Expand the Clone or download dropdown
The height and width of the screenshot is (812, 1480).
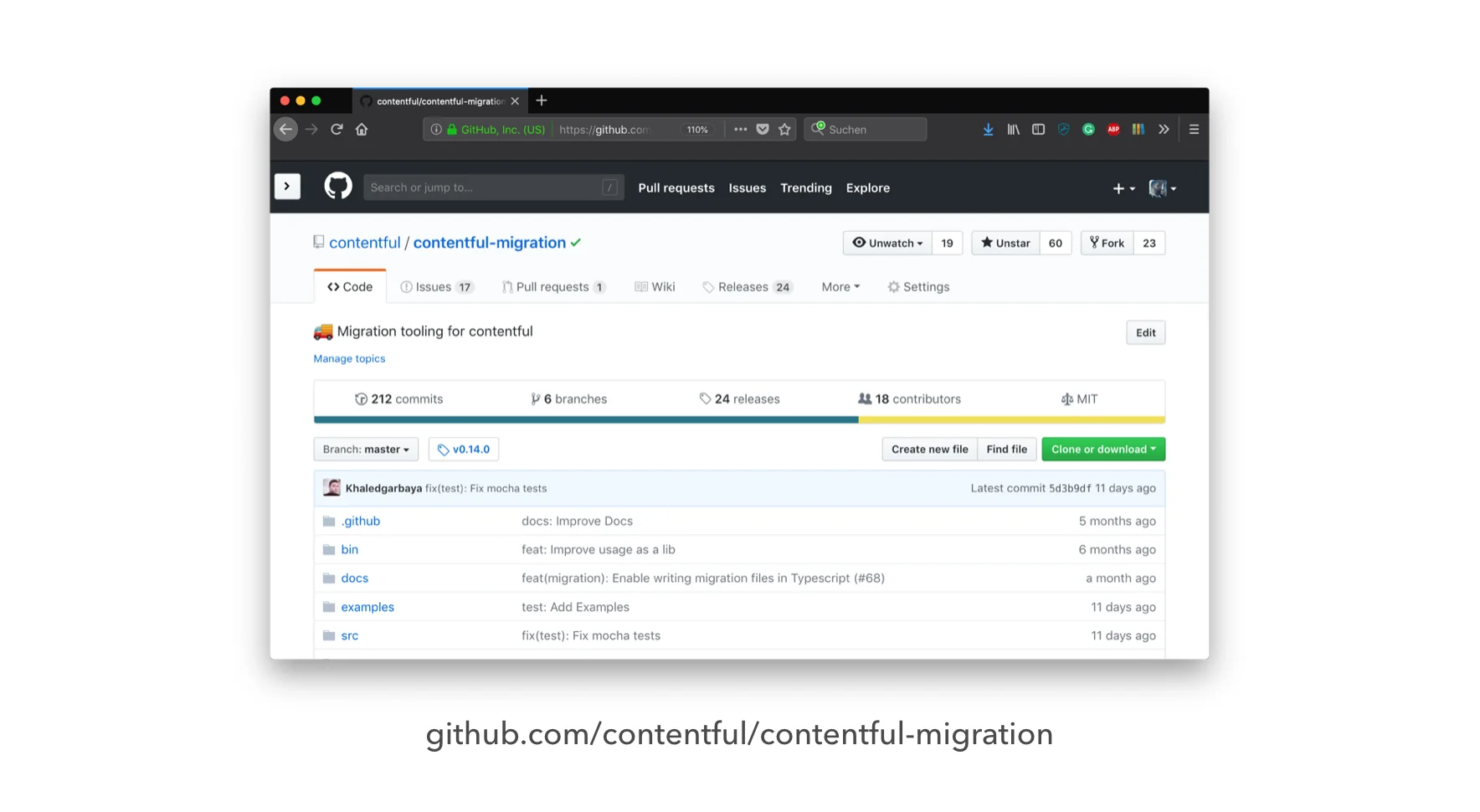pyautogui.click(x=1103, y=450)
